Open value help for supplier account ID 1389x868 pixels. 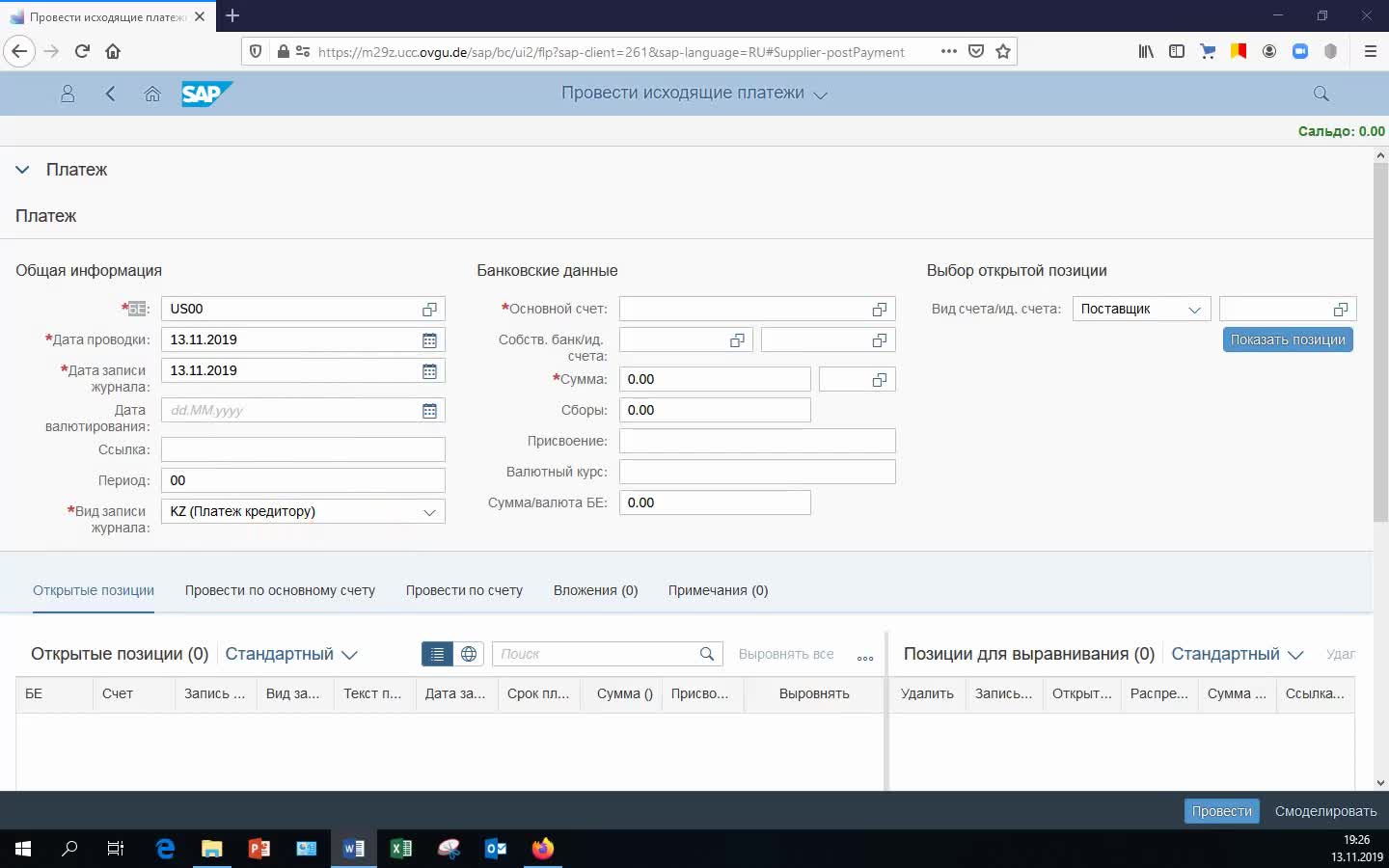(1341, 310)
